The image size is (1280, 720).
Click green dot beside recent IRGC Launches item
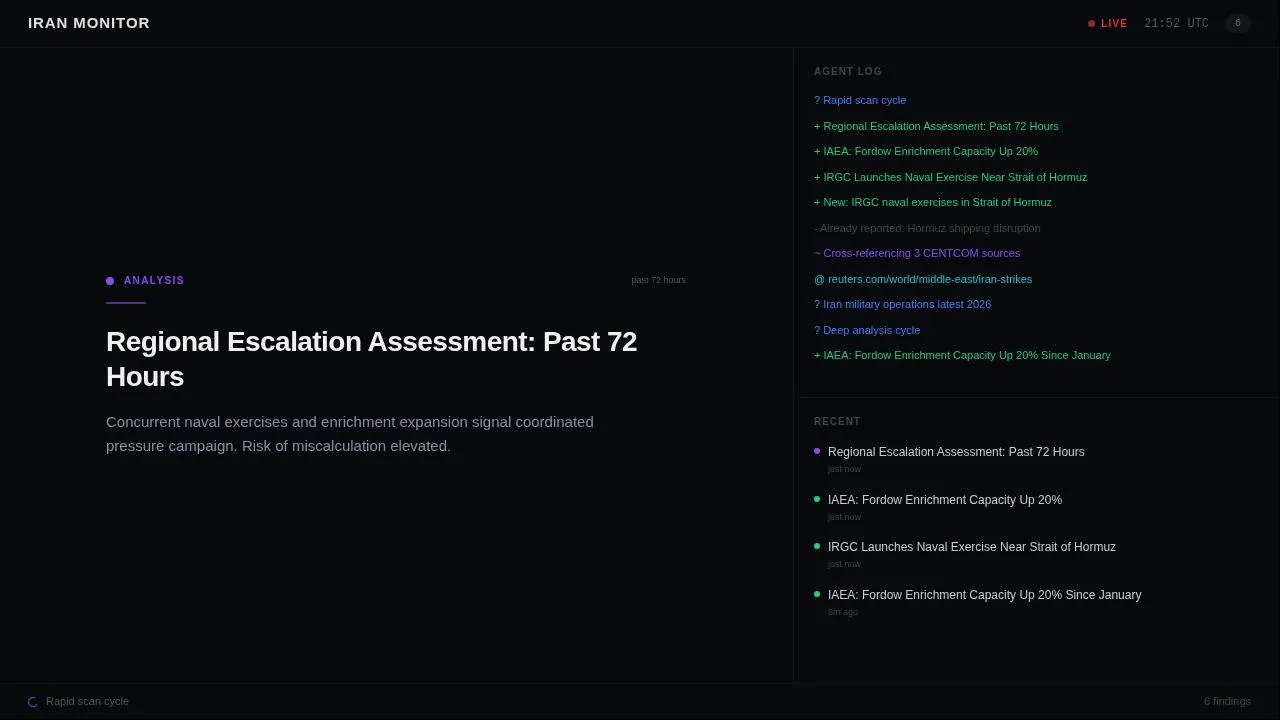pyautogui.click(x=817, y=546)
